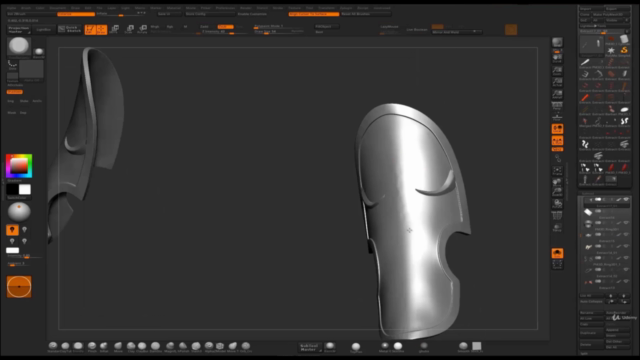Click the white light color swatch
640x360 pixels.
pos(12,250)
